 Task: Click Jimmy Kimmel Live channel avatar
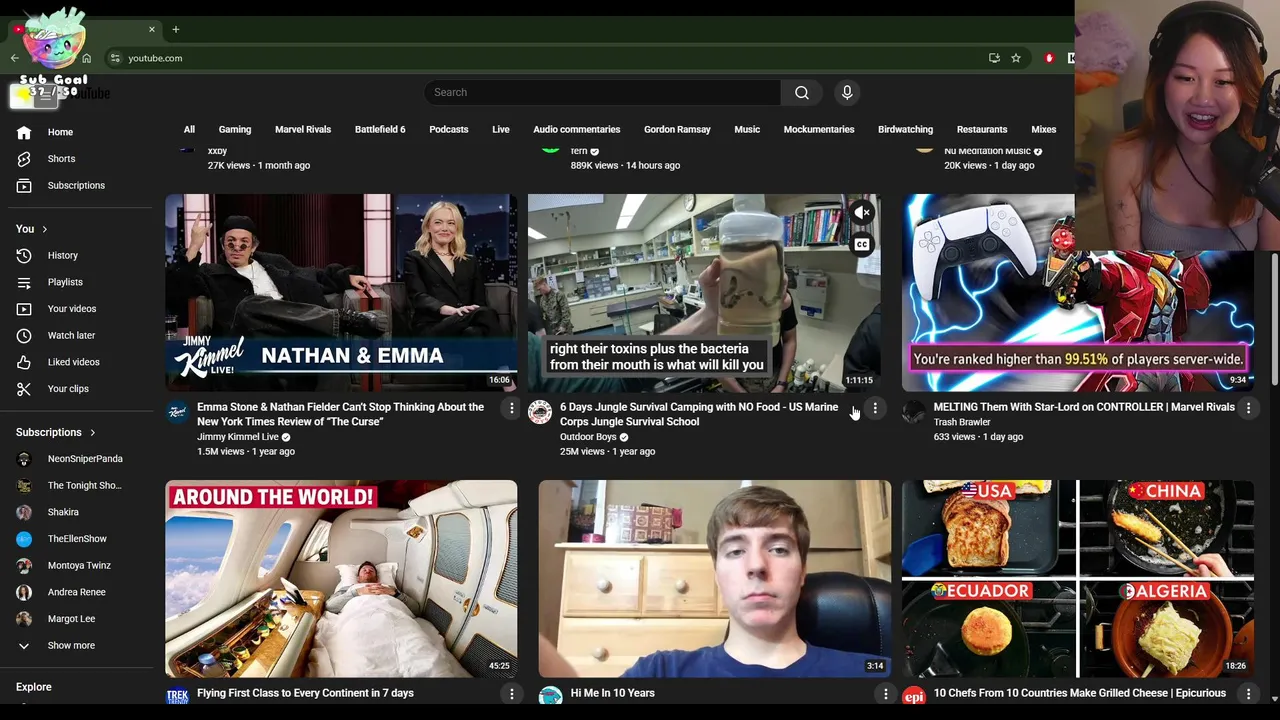tap(177, 412)
